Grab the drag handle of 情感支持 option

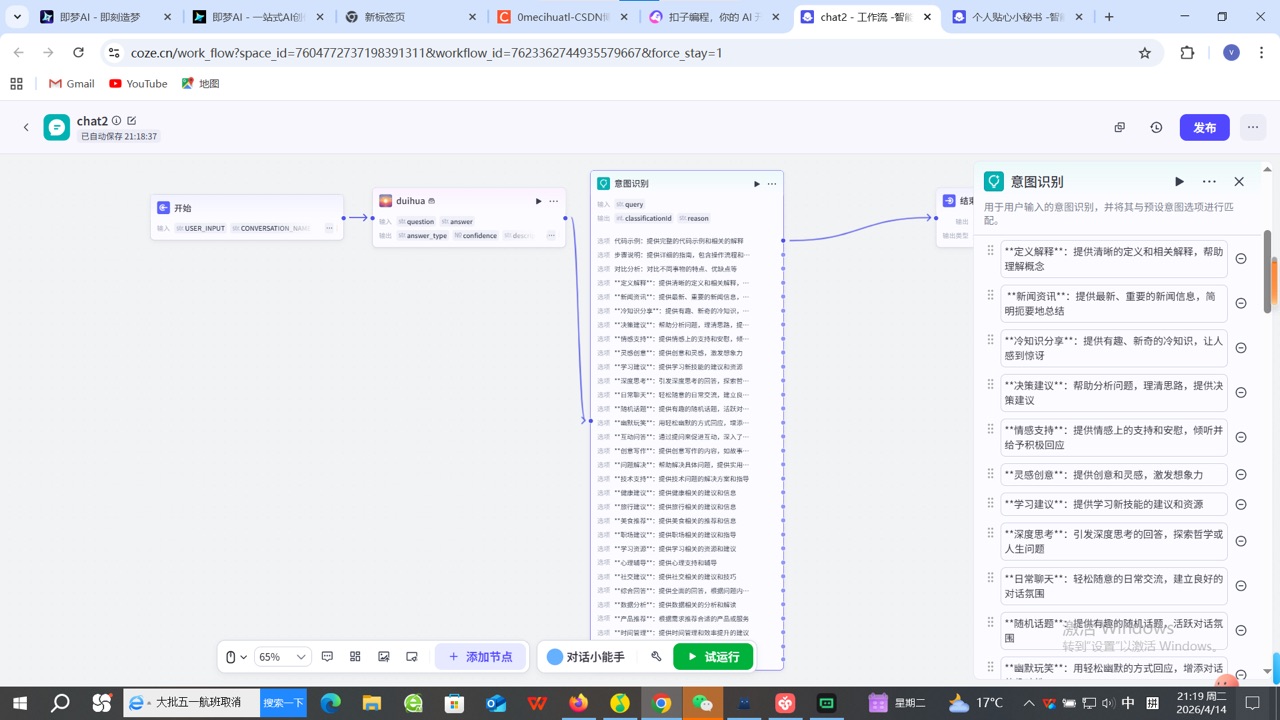pyautogui.click(x=991, y=429)
